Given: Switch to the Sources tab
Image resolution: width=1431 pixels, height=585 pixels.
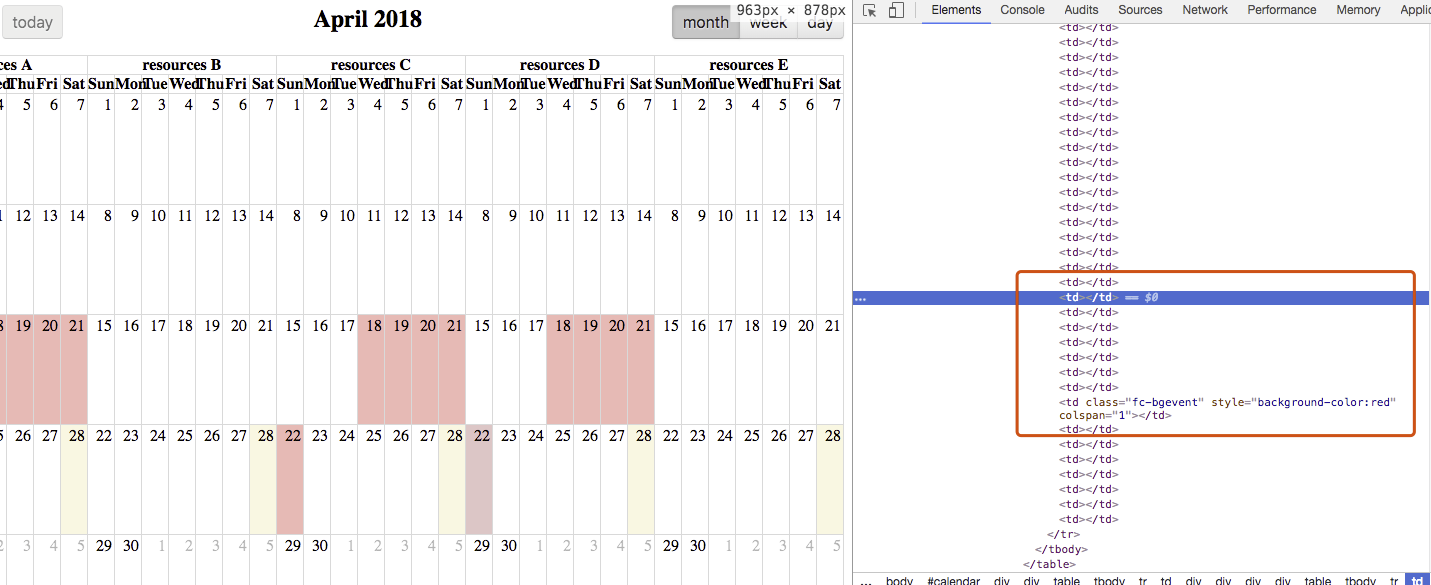Looking at the screenshot, I should click(x=1140, y=10).
